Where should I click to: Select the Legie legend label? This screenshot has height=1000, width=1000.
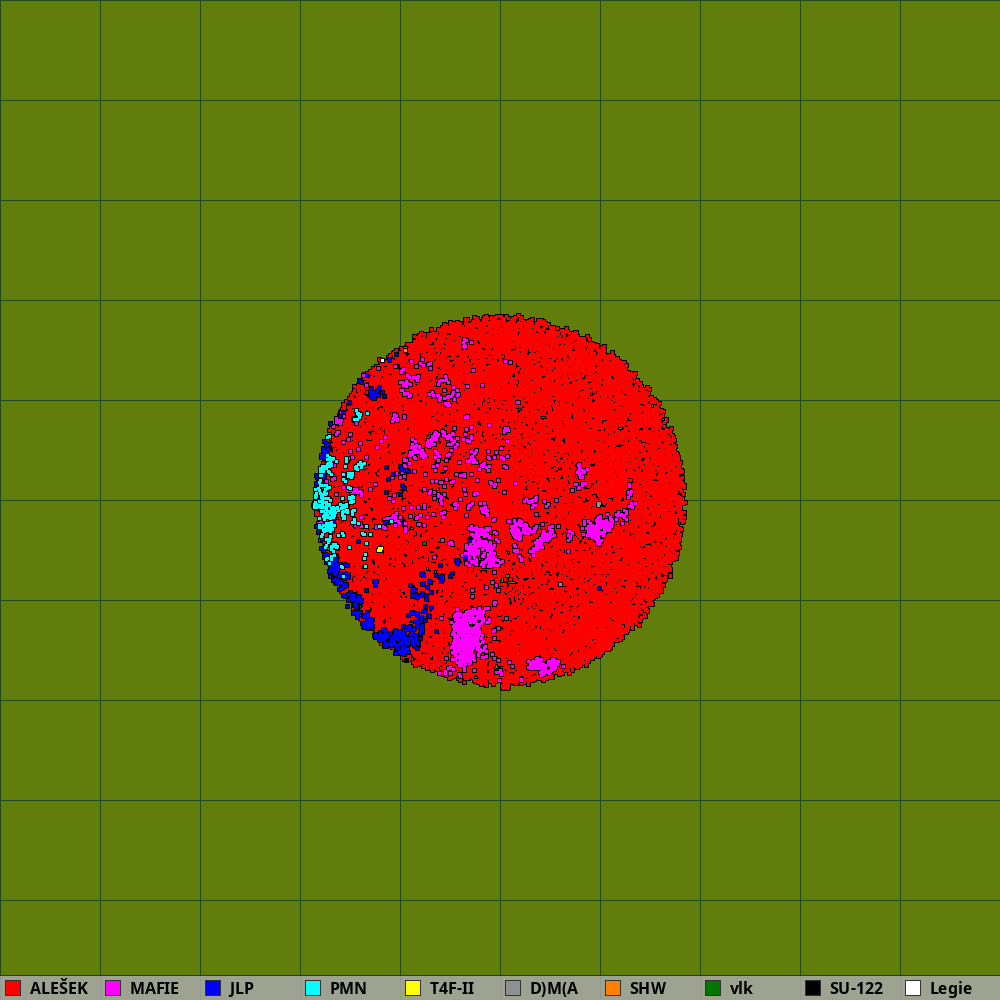pyautogui.click(x=951, y=988)
